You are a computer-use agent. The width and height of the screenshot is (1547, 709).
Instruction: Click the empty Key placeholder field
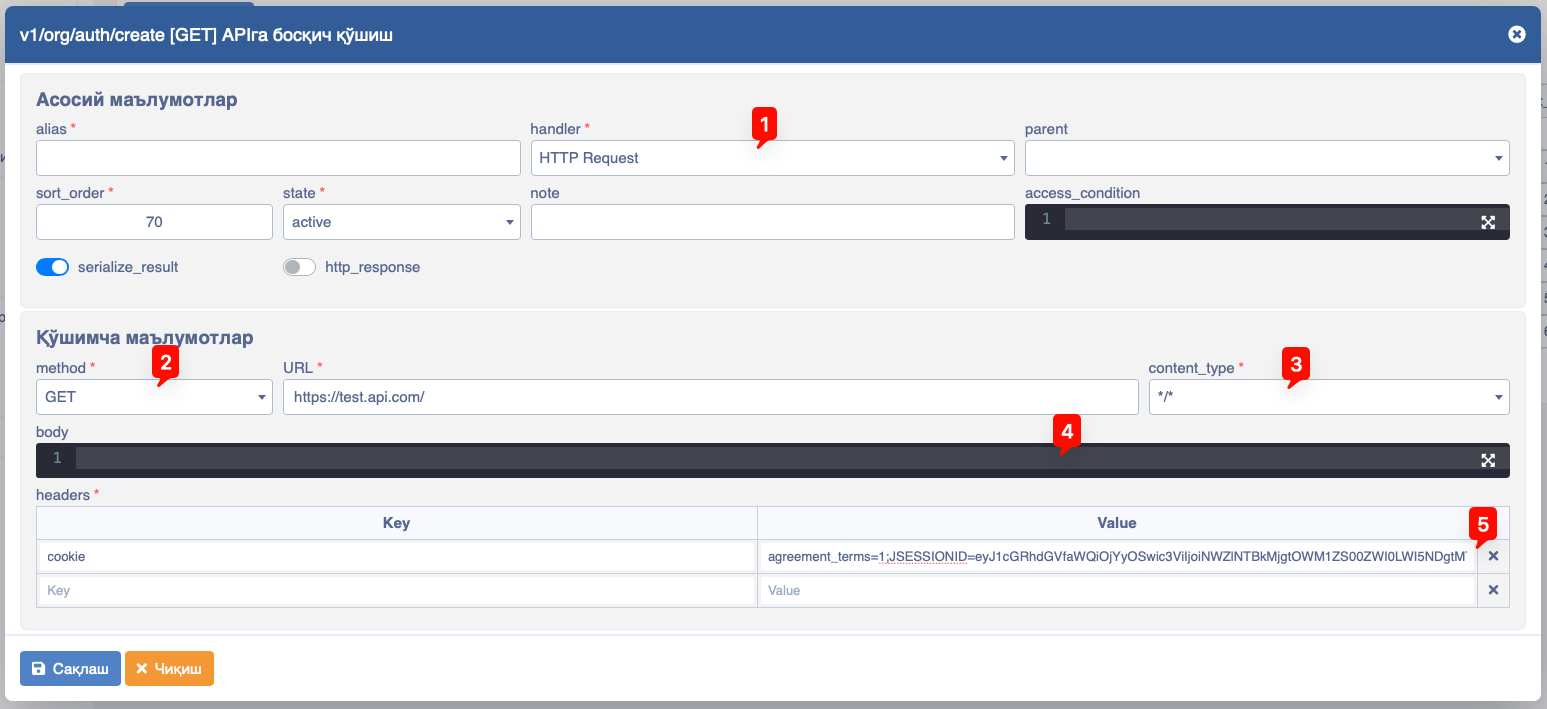pyautogui.click(x=397, y=590)
